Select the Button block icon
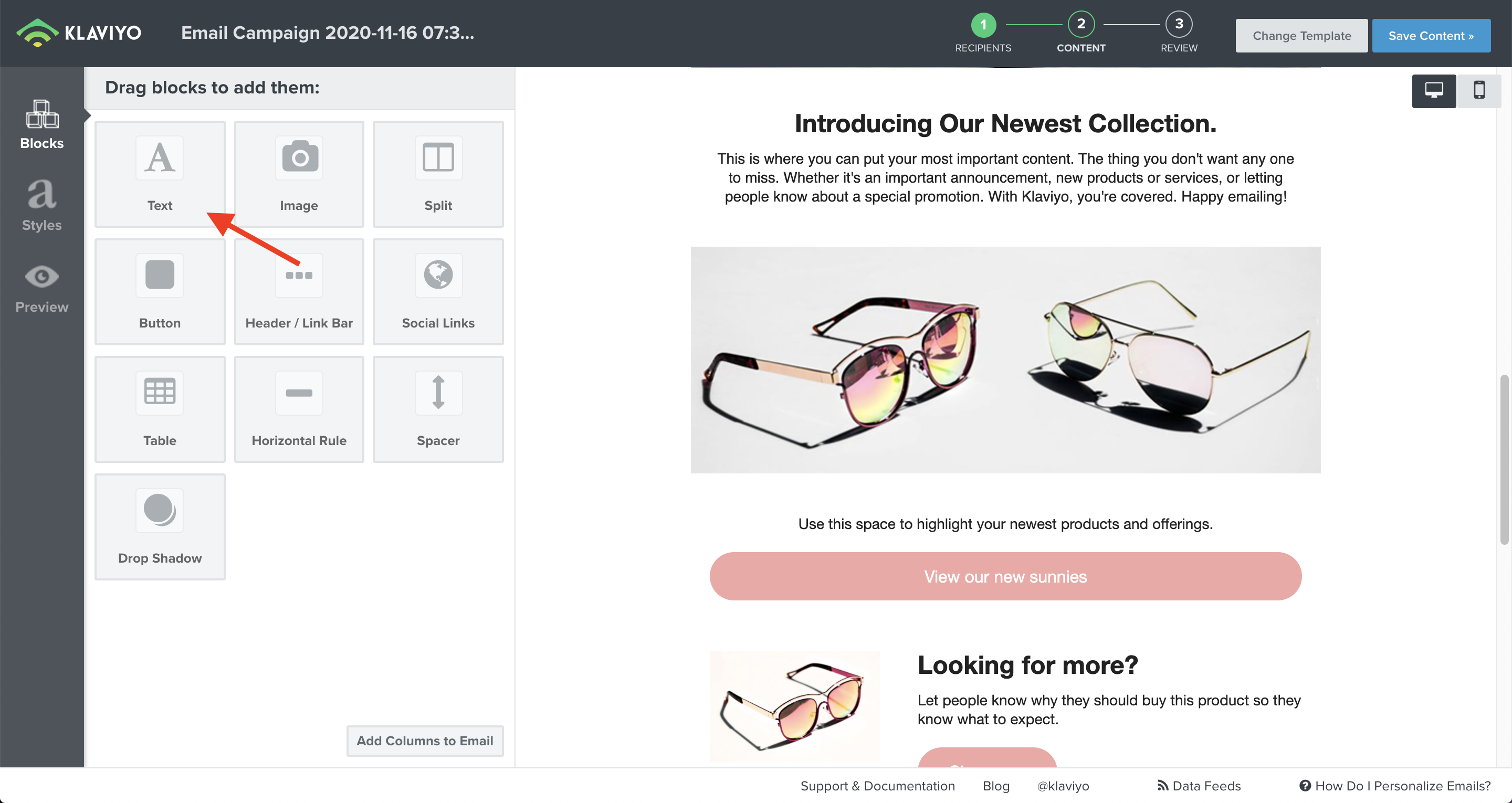The image size is (1512, 803). point(159,276)
